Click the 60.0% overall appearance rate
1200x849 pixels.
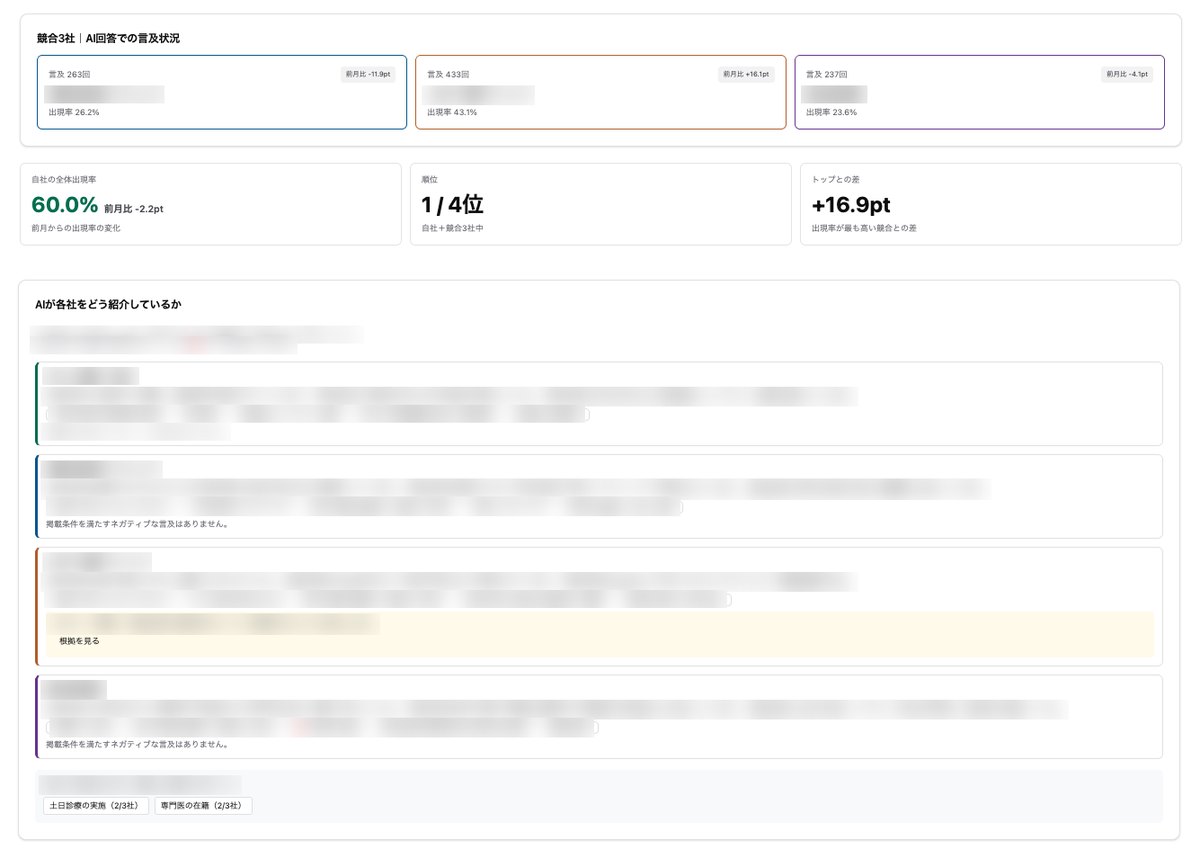pyautogui.click(x=65, y=205)
